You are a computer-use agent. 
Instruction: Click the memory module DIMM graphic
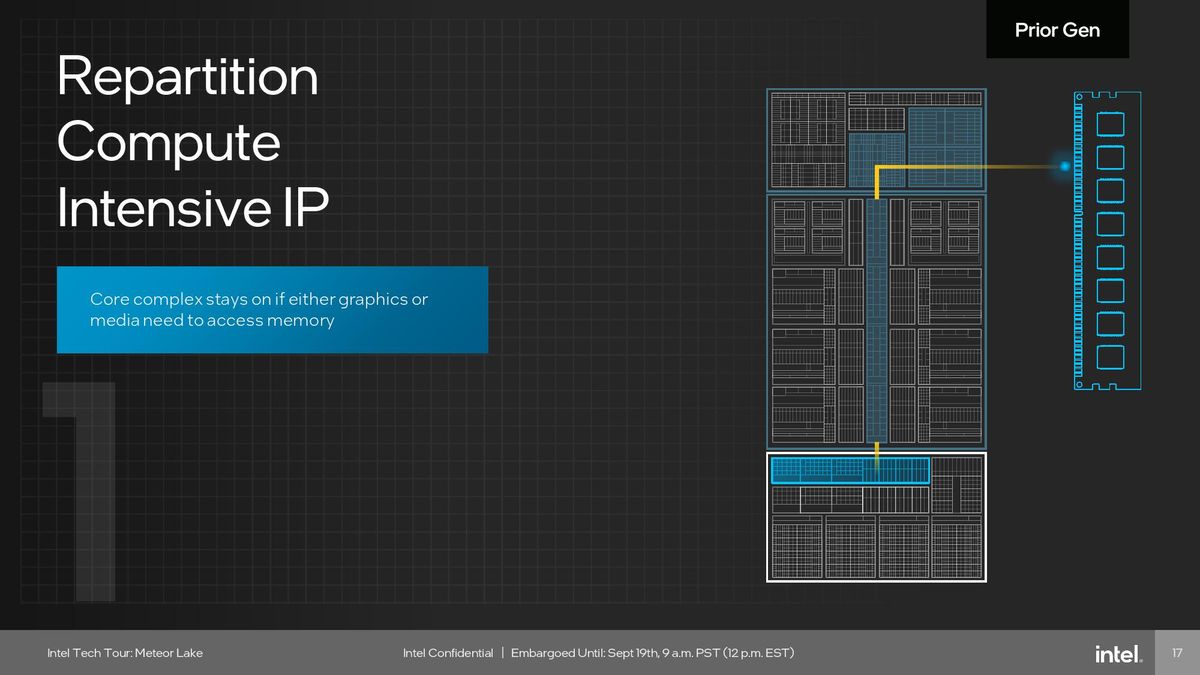pyautogui.click(x=1107, y=241)
